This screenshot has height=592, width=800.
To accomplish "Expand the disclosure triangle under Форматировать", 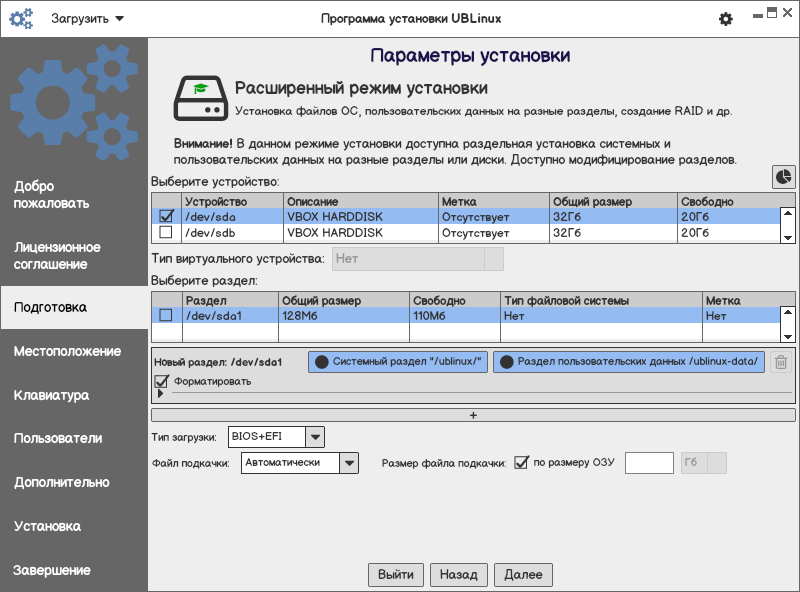I will pos(160,393).
